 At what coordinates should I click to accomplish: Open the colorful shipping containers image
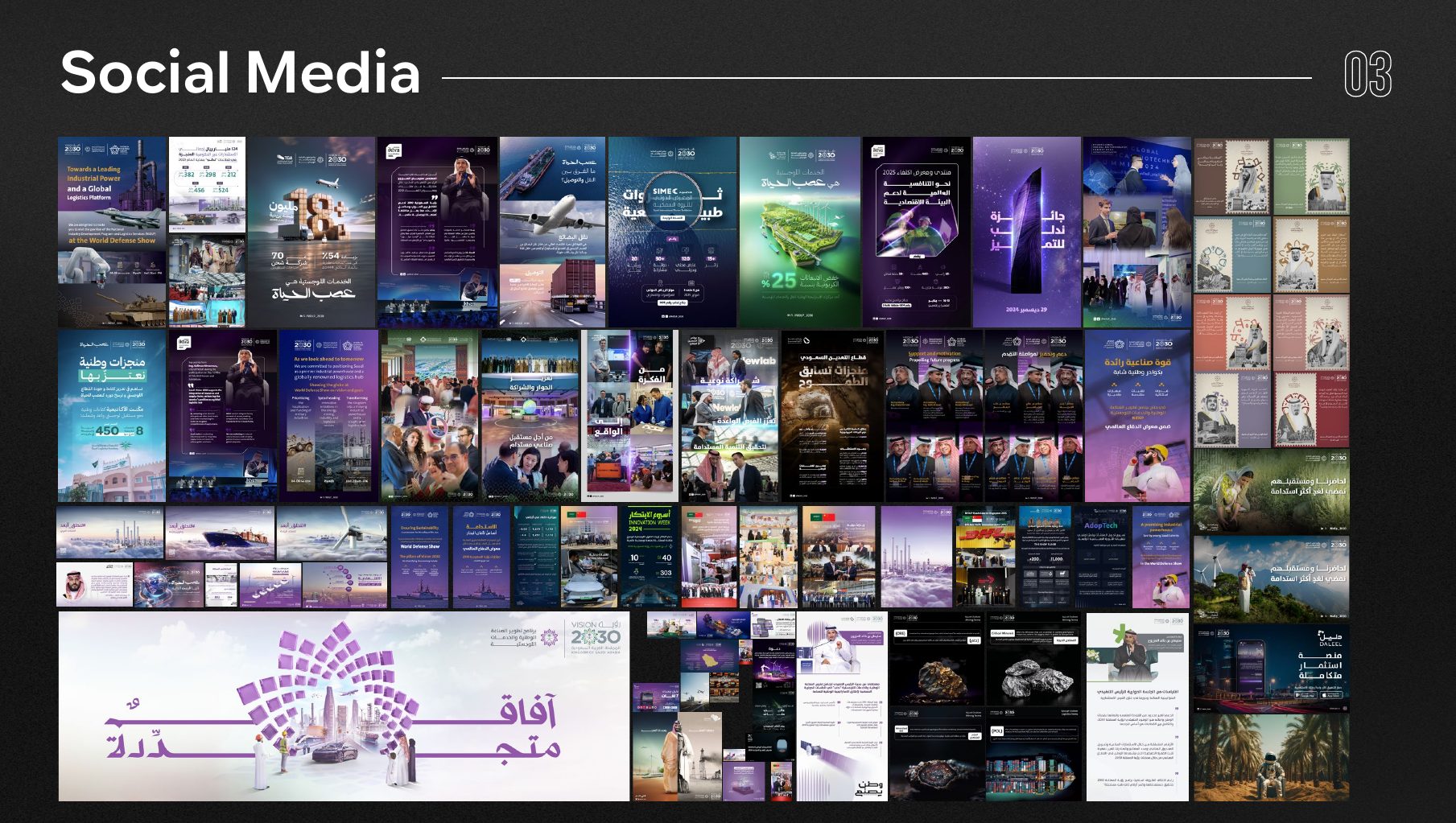[1034, 755]
